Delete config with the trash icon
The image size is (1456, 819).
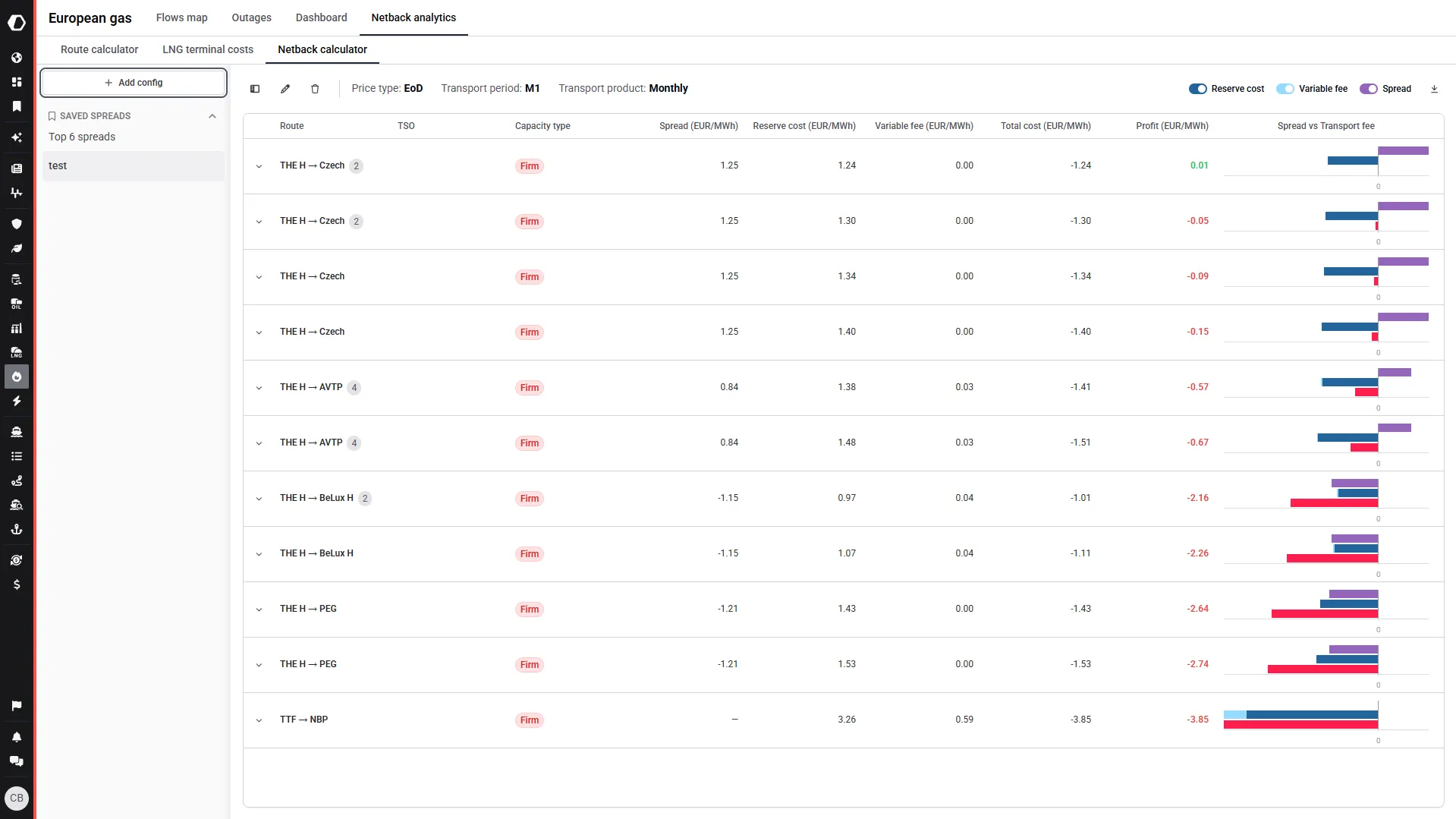point(316,89)
